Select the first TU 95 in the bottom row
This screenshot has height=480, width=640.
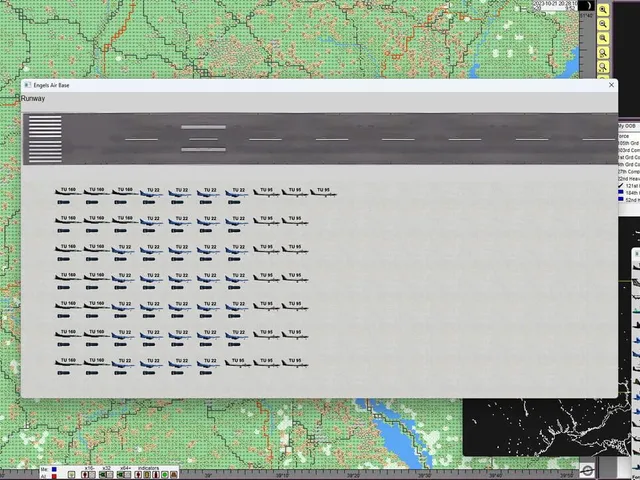[238, 362]
